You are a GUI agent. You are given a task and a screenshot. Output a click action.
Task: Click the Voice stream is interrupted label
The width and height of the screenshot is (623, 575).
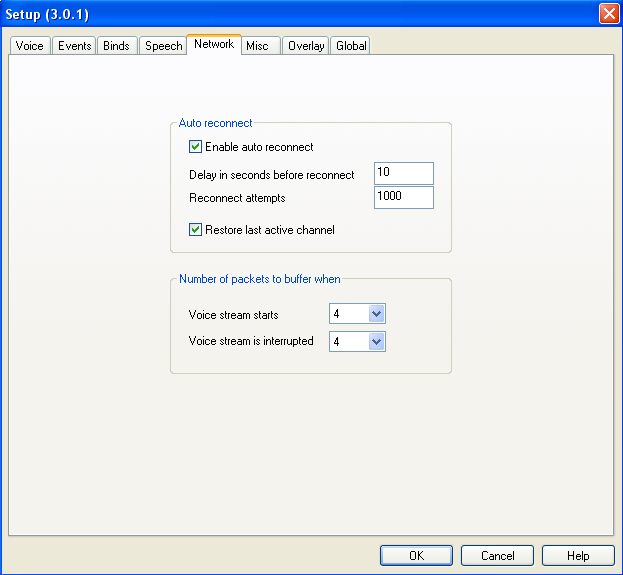click(x=251, y=341)
